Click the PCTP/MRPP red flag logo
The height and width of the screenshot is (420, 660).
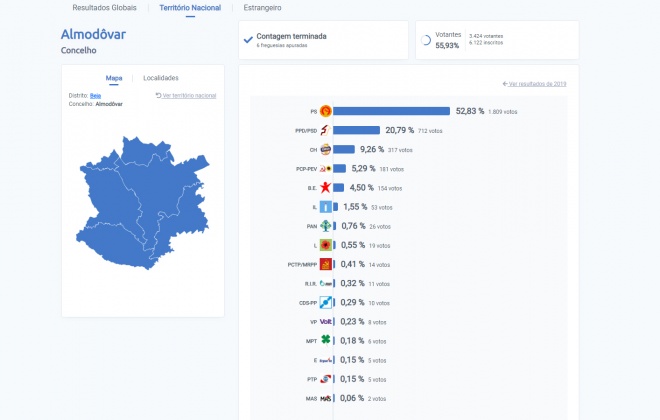point(325,264)
